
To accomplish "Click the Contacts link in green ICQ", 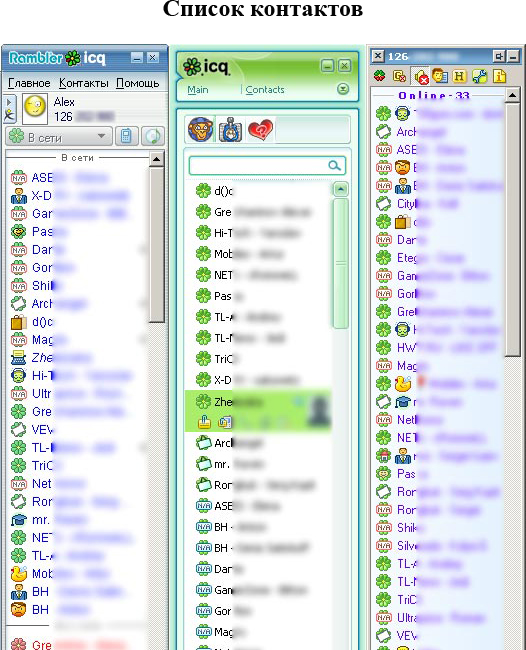I will (265, 90).
